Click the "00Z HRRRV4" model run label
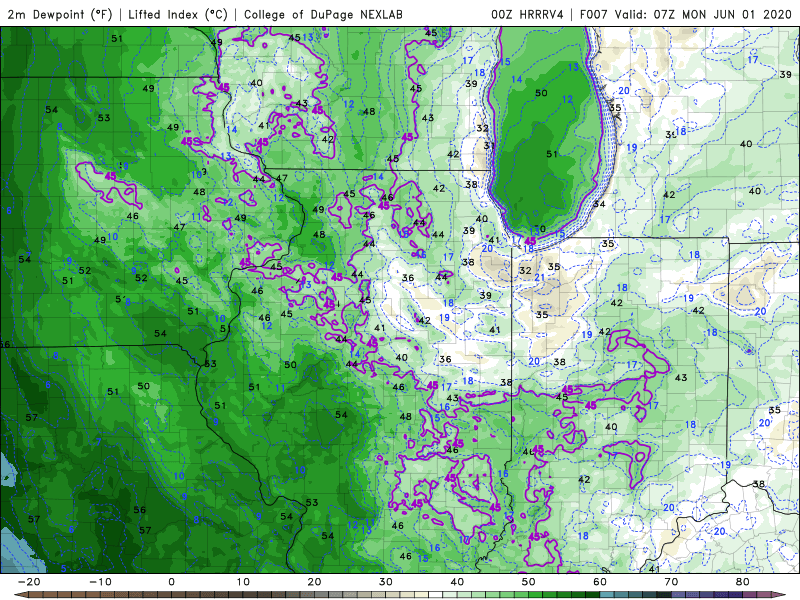 click(x=527, y=14)
